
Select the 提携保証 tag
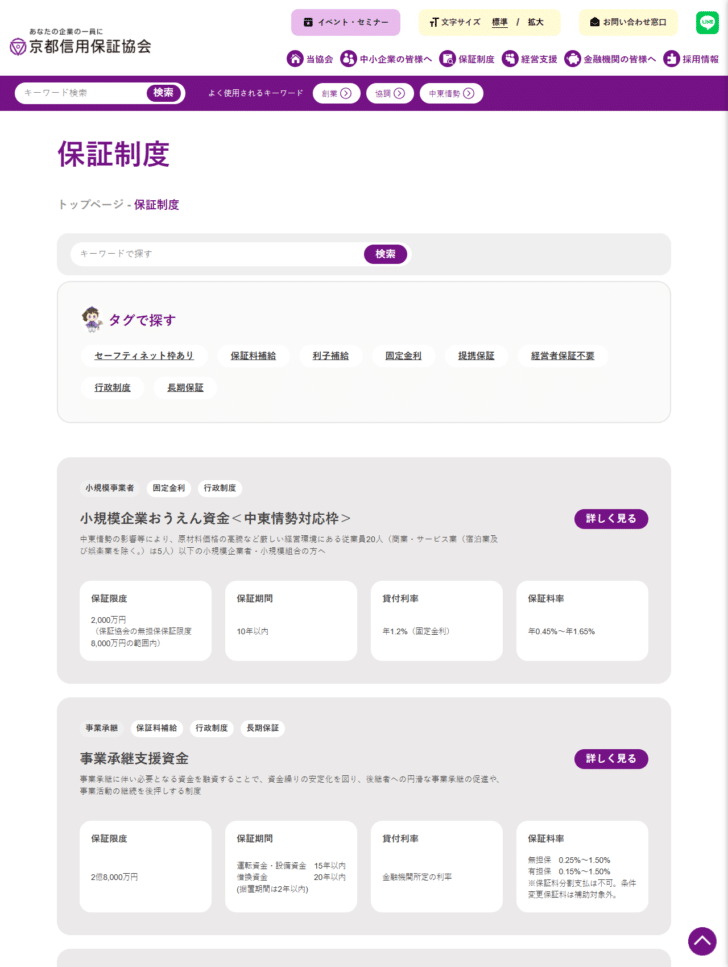point(476,356)
